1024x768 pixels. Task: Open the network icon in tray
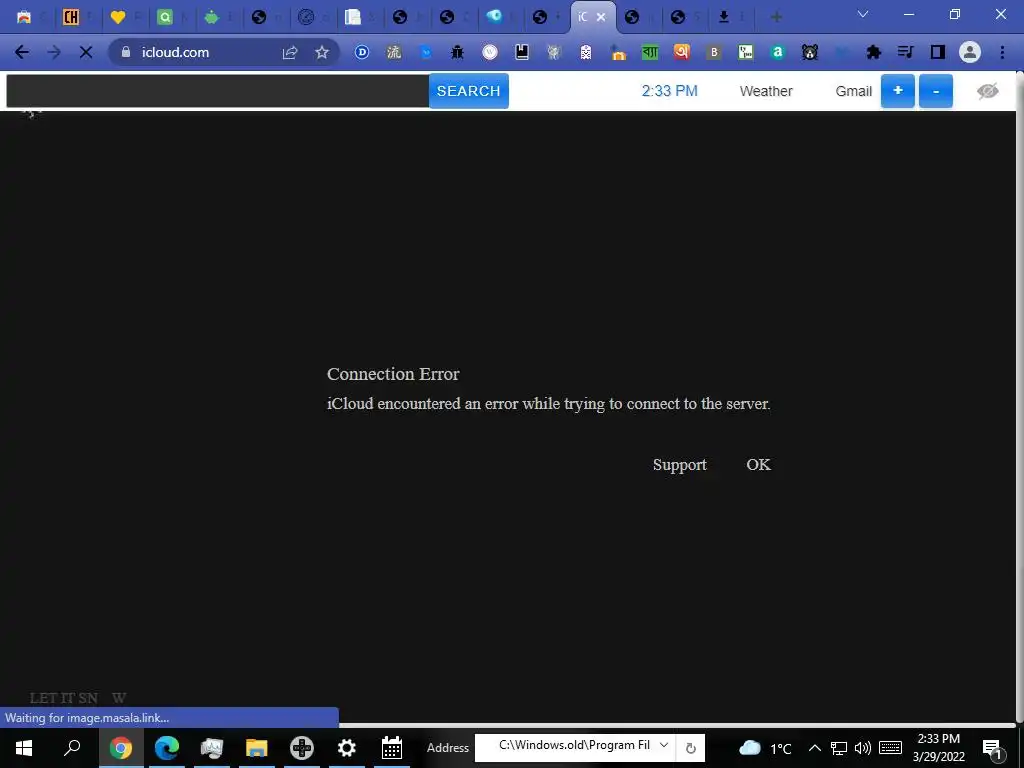(x=839, y=748)
